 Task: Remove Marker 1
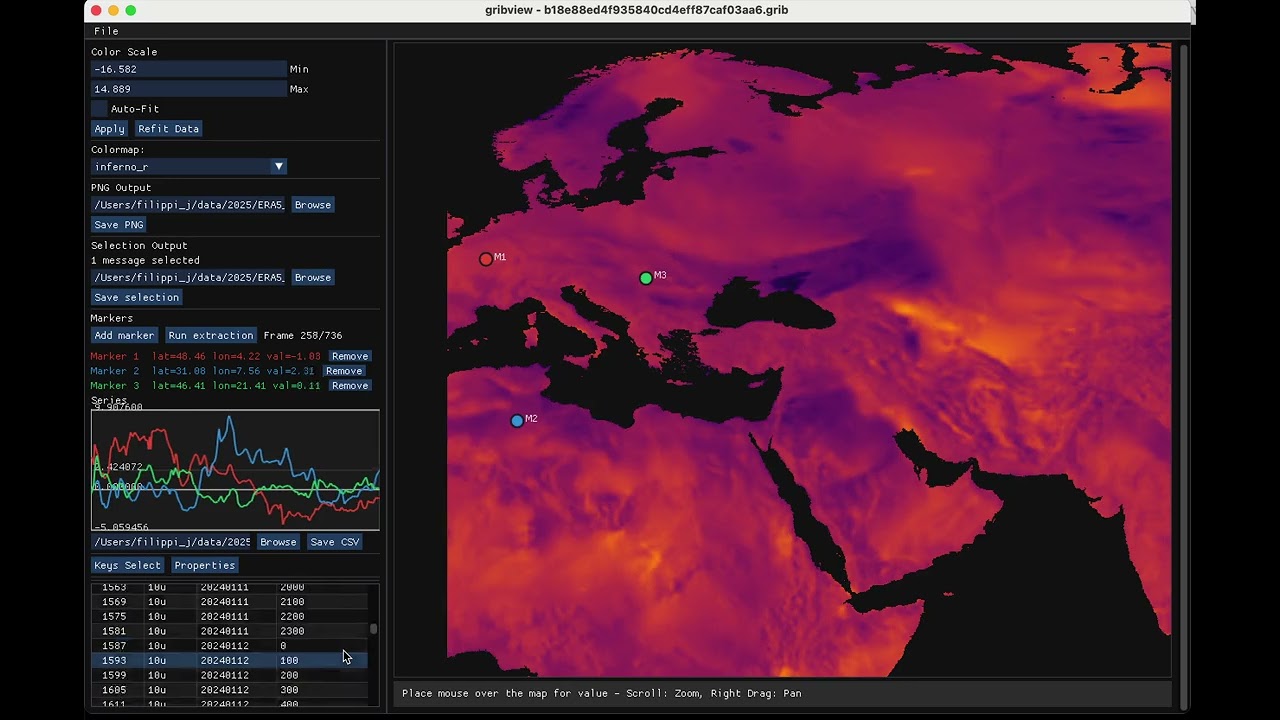coord(350,356)
